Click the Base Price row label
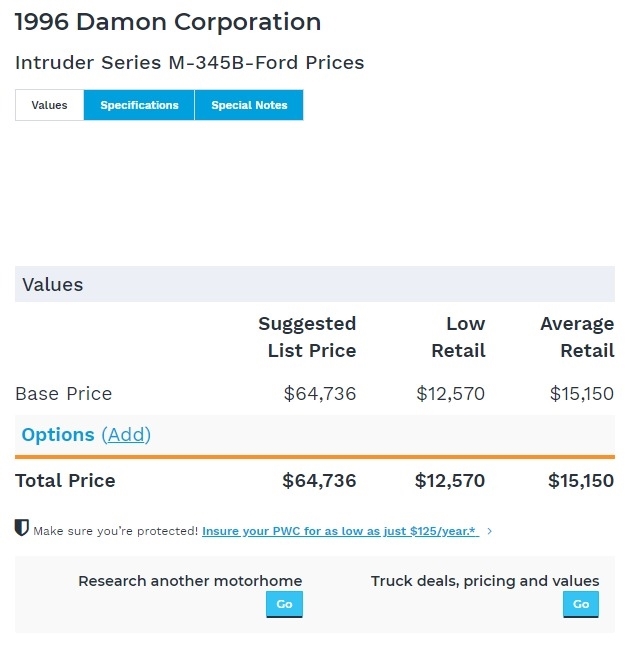This screenshot has width=625, height=672. click(x=63, y=394)
